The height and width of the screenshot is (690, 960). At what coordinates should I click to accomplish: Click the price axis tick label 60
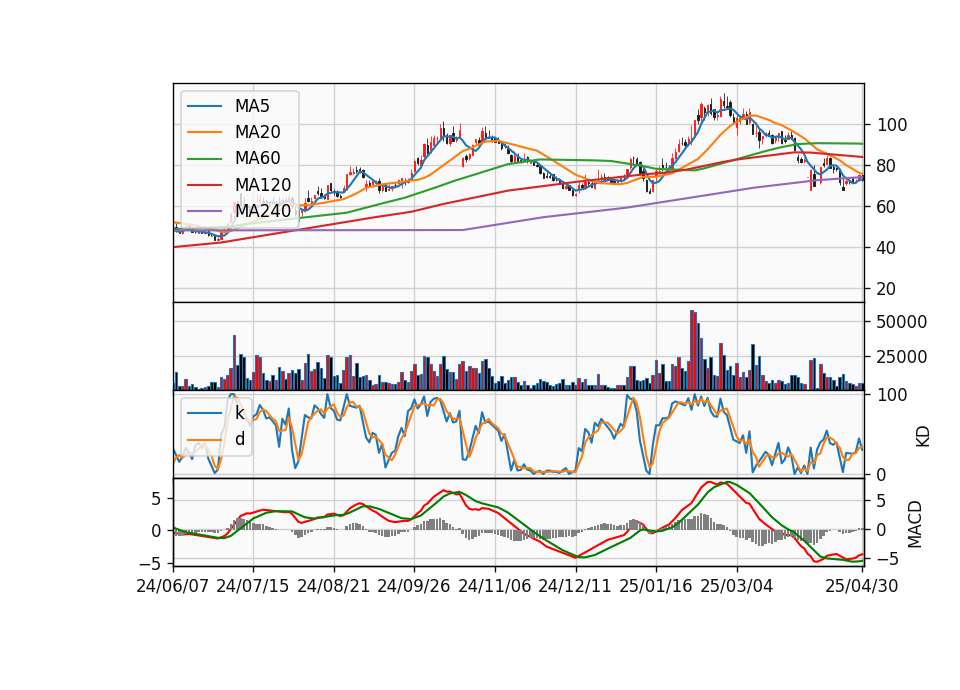tap(886, 207)
